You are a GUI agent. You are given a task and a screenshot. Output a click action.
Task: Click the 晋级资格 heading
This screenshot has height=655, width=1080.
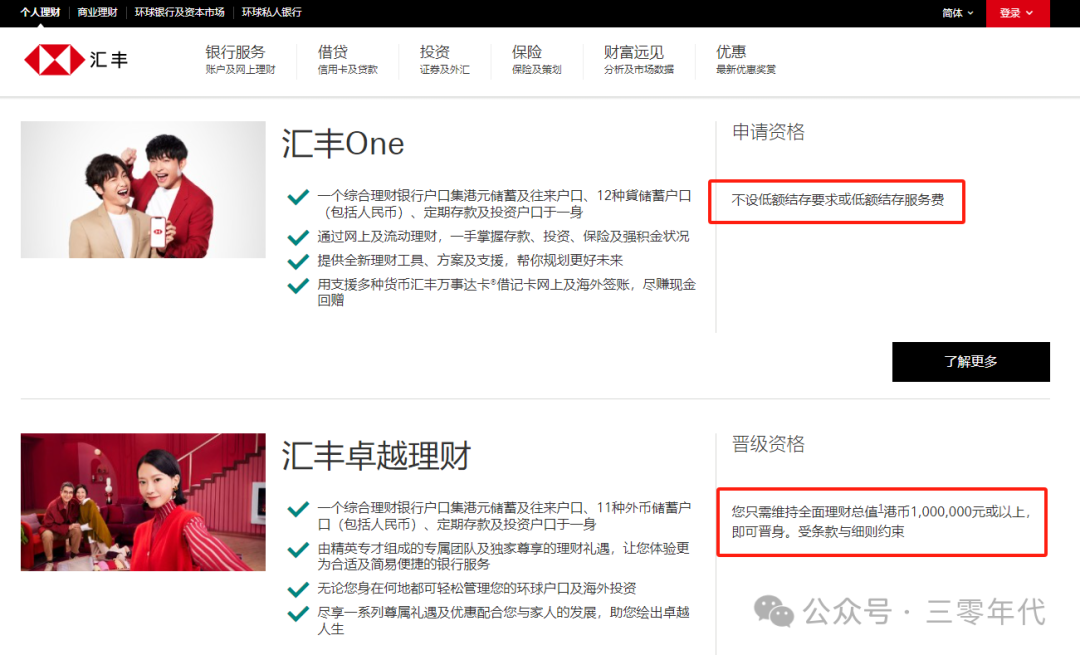click(768, 444)
